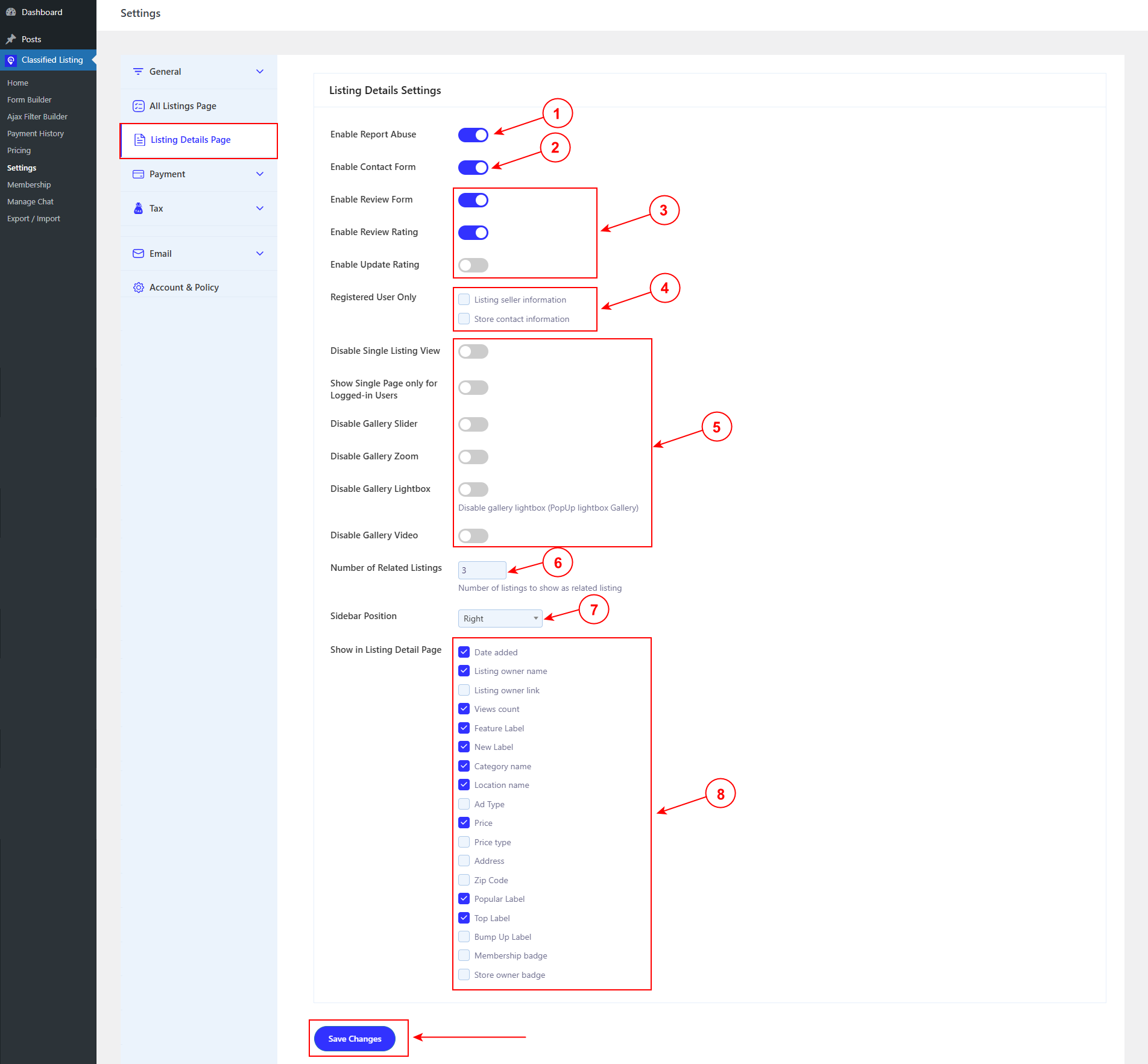Turn on Enable Update Rating
This screenshot has height=1064, width=1148.
point(473,265)
